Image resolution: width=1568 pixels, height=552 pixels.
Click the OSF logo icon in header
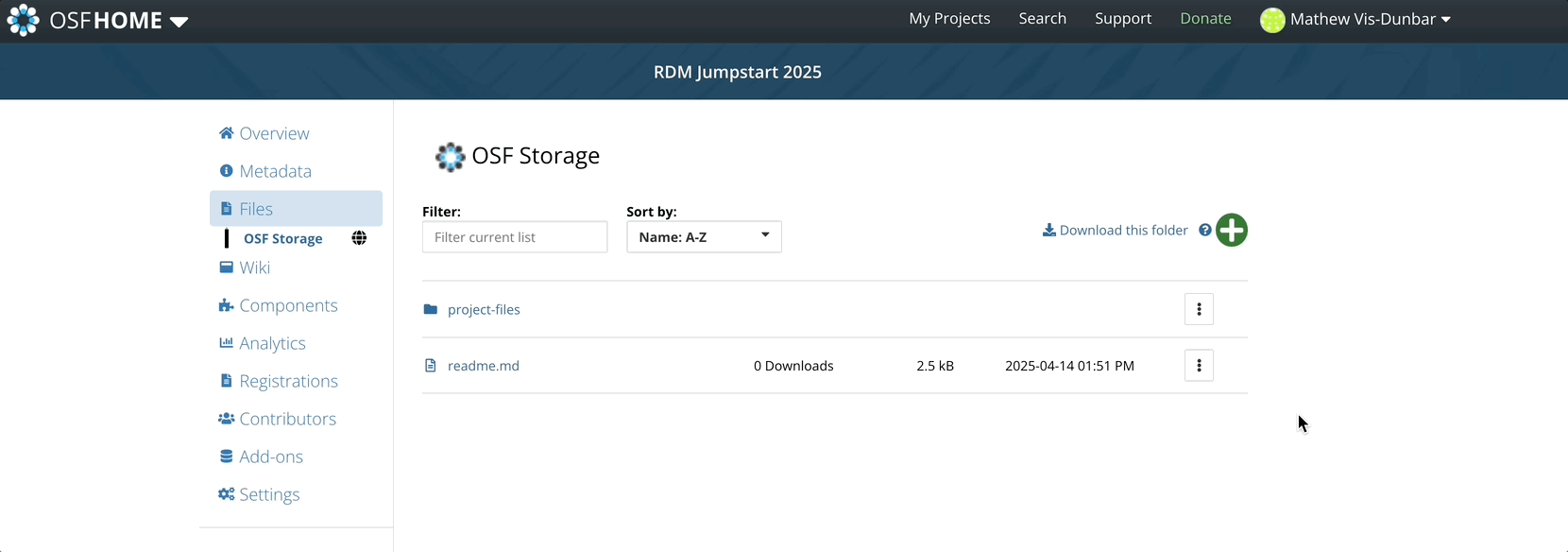23,20
